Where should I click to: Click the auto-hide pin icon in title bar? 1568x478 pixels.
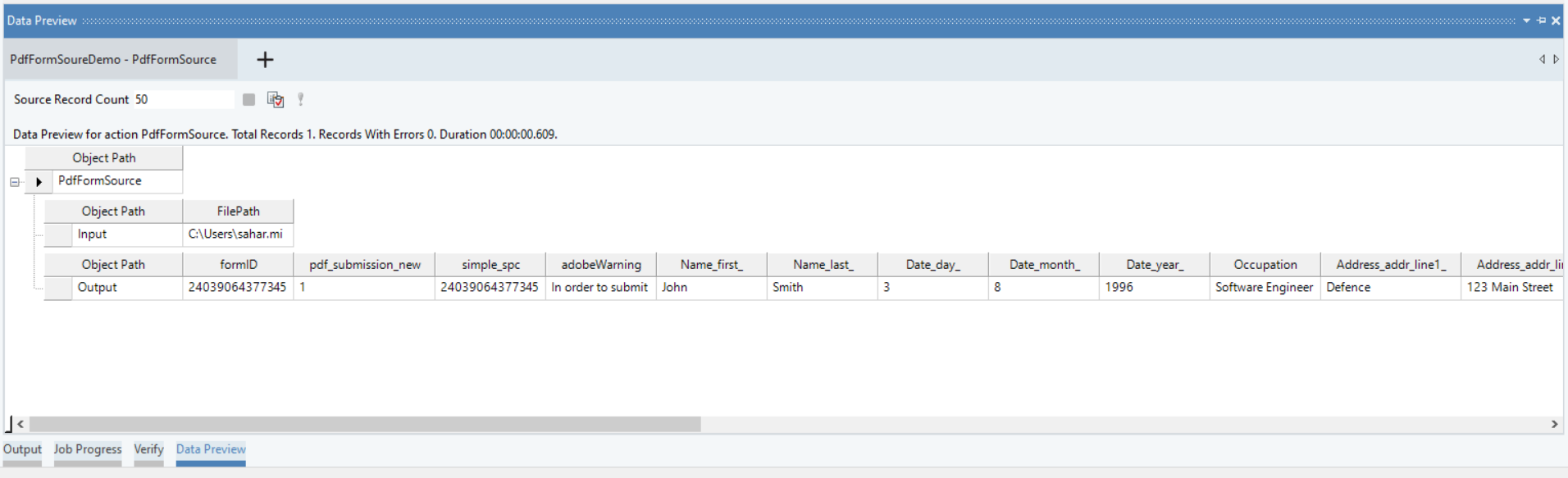click(1541, 20)
